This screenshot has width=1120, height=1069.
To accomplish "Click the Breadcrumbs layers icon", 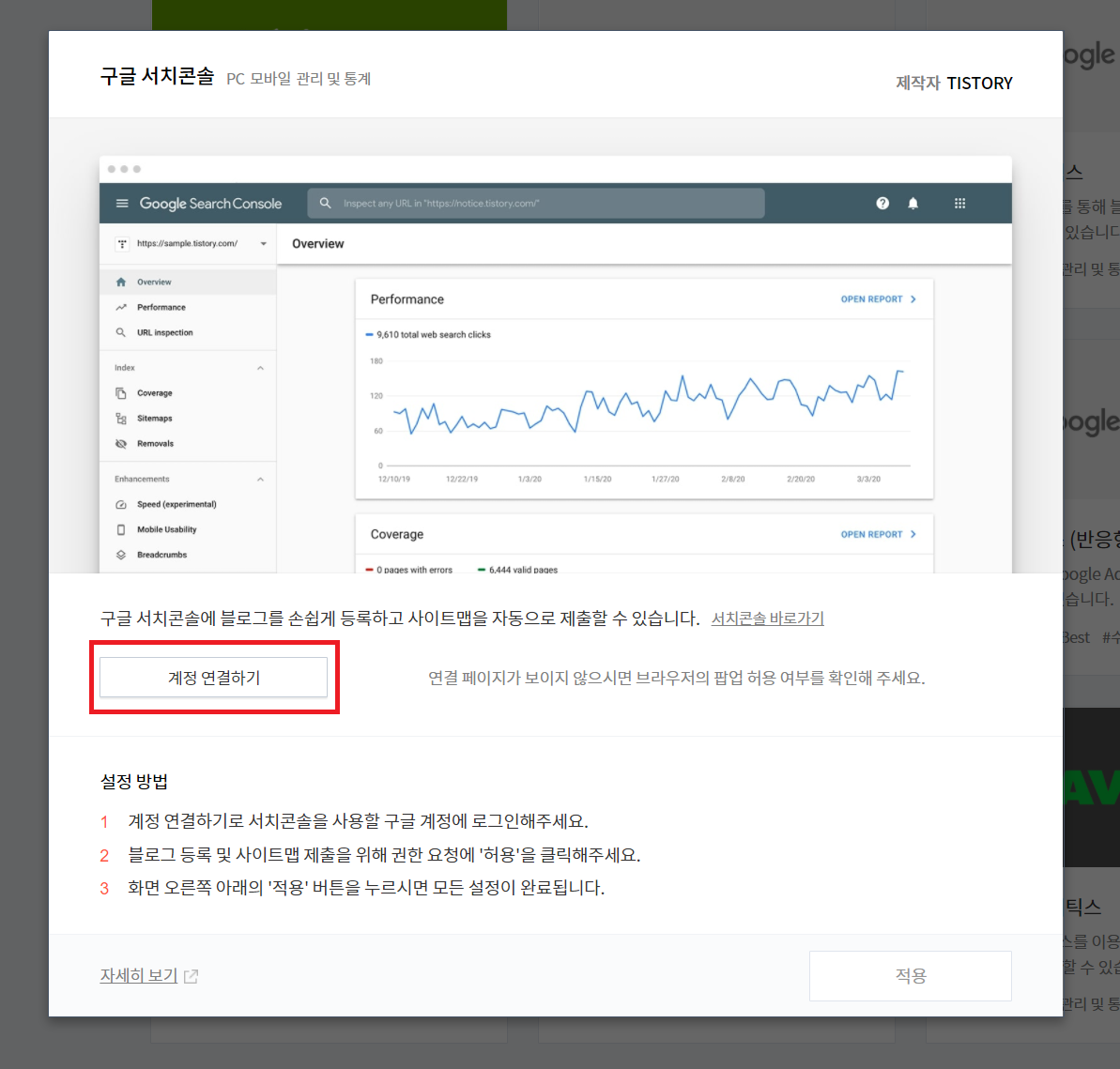I will [121, 555].
